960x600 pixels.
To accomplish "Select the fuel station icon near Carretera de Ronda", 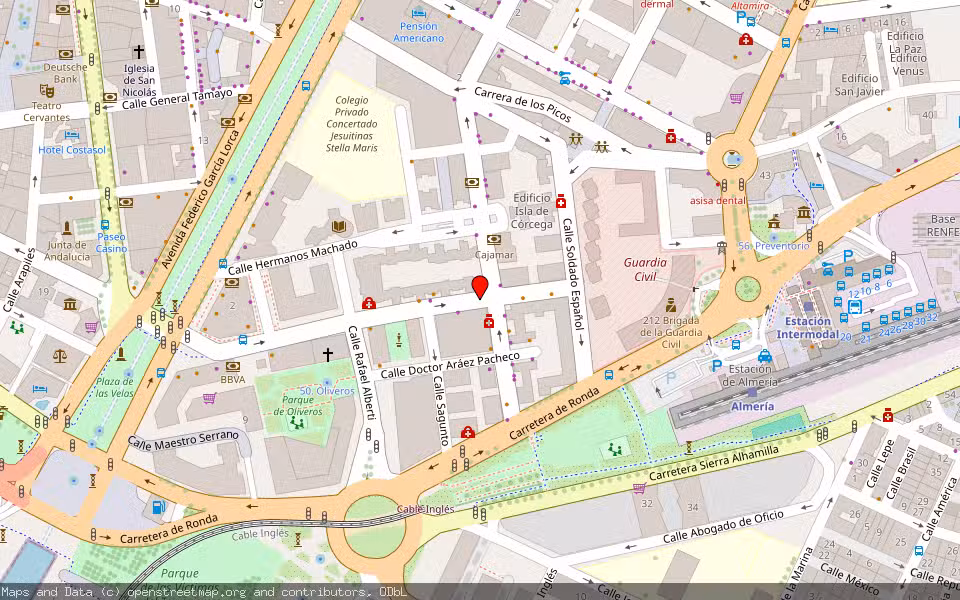I will pos(158,507).
